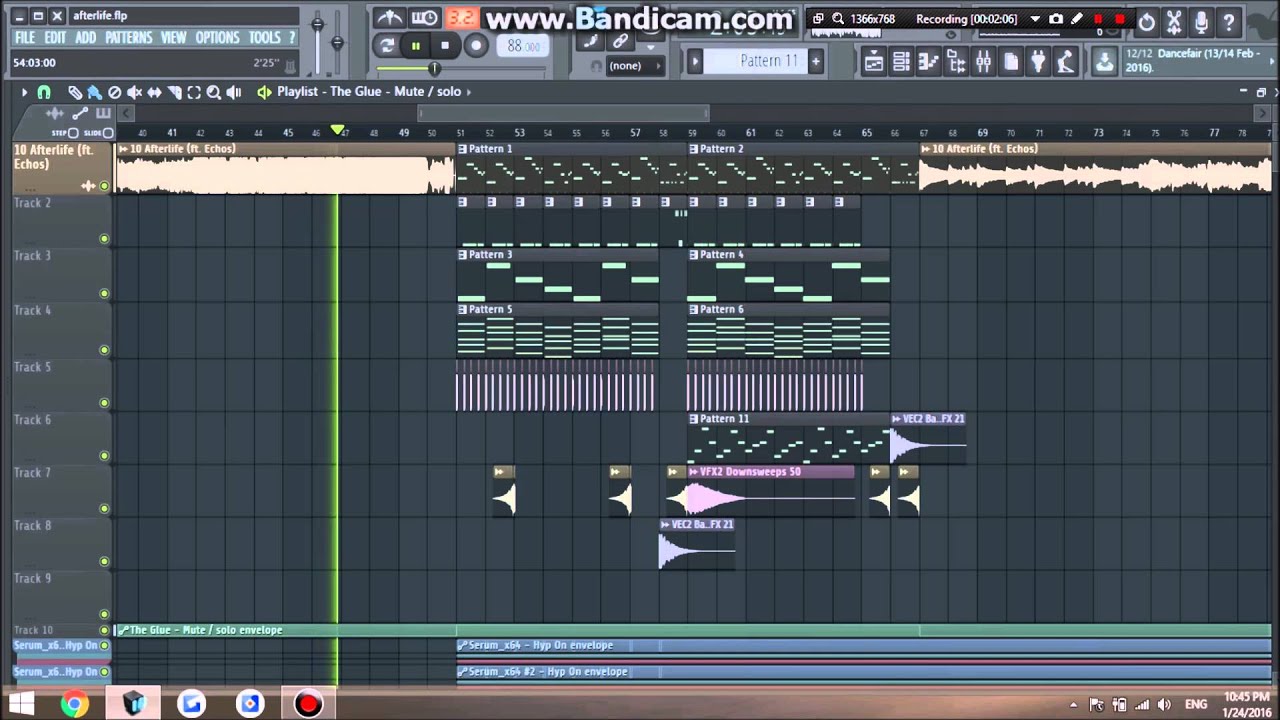The image size is (1280, 720).
Task: Open playlist options menu arrow
Action: click(x=24, y=92)
